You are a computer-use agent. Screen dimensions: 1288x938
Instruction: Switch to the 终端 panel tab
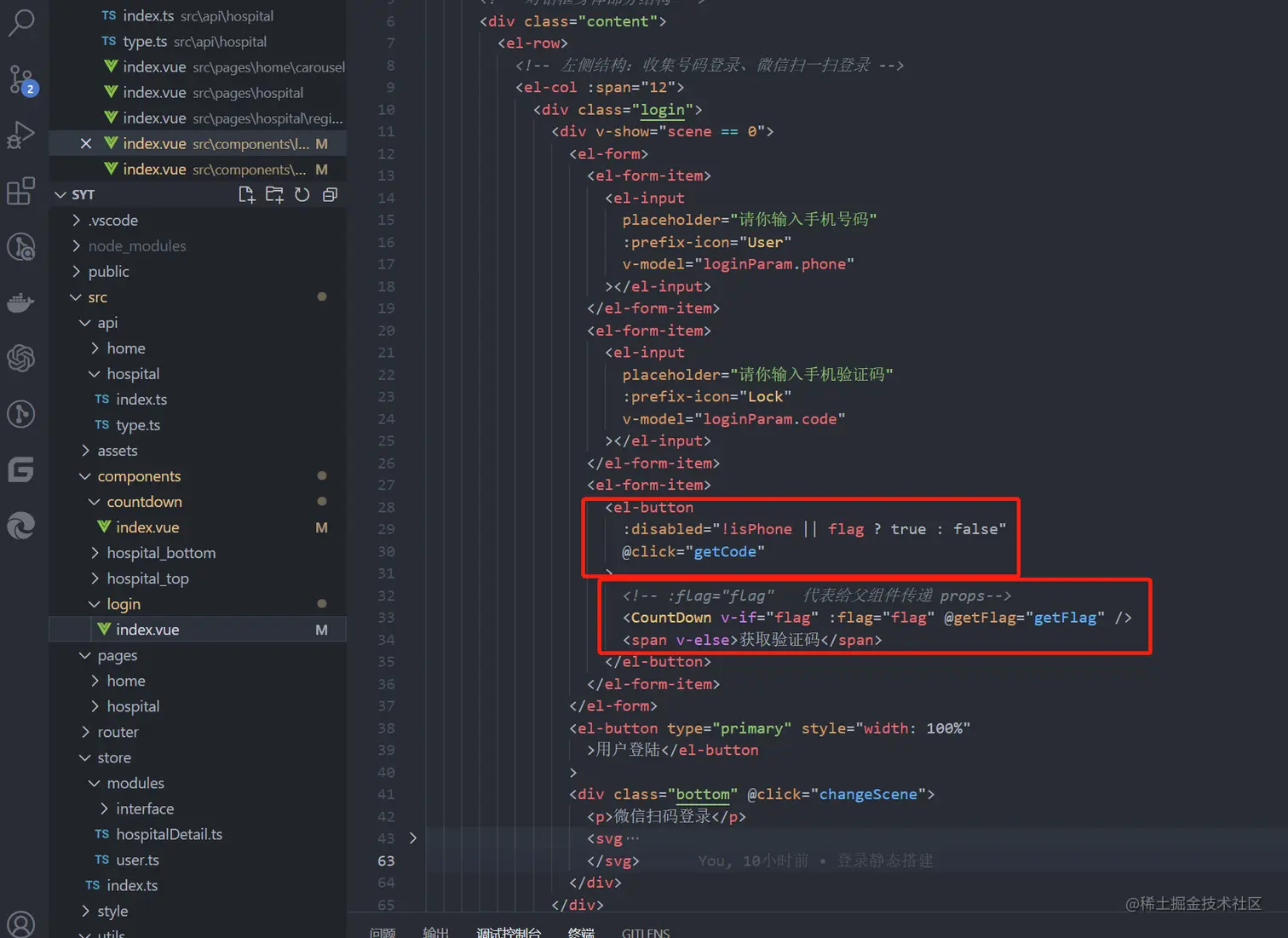581,932
